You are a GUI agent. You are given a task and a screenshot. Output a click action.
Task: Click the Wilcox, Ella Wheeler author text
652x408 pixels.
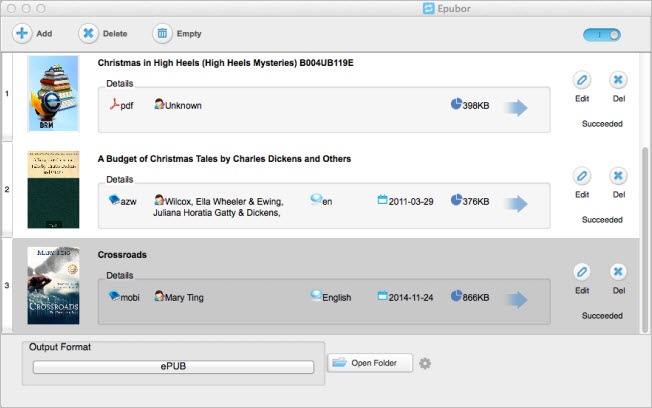pyautogui.click(x=218, y=207)
